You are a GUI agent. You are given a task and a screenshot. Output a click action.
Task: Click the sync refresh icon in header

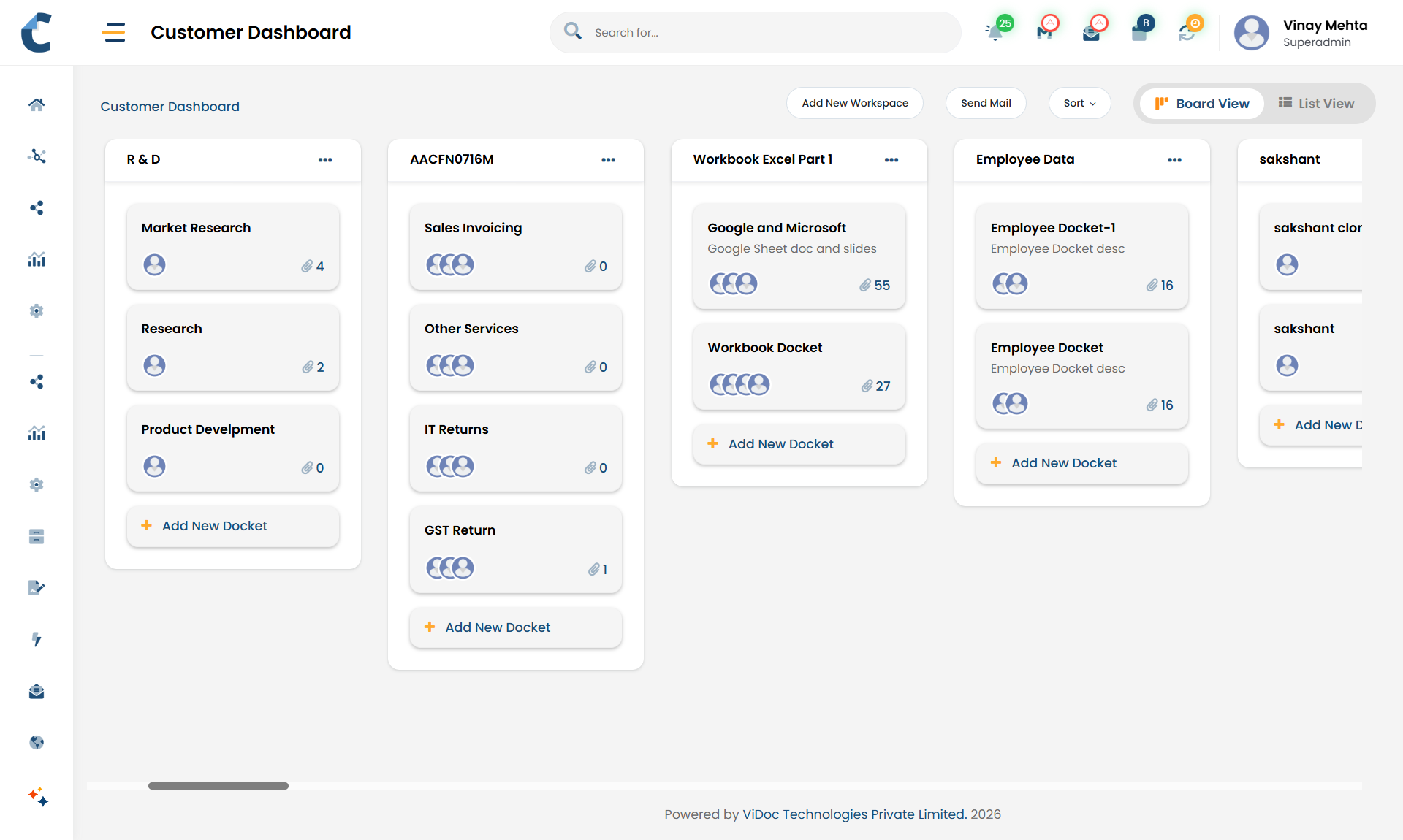[x=1187, y=32]
